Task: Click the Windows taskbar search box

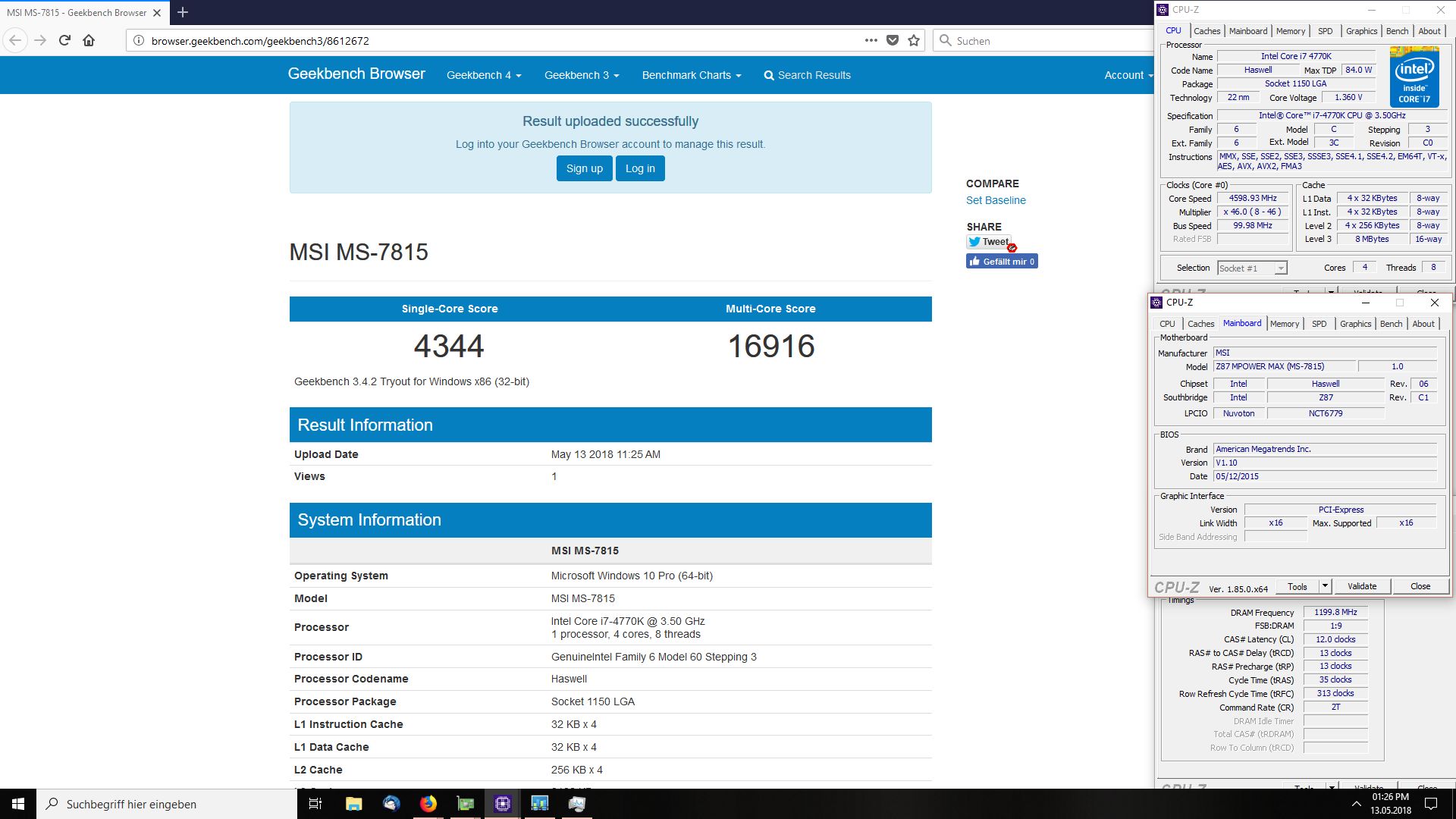Action: [167, 804]
